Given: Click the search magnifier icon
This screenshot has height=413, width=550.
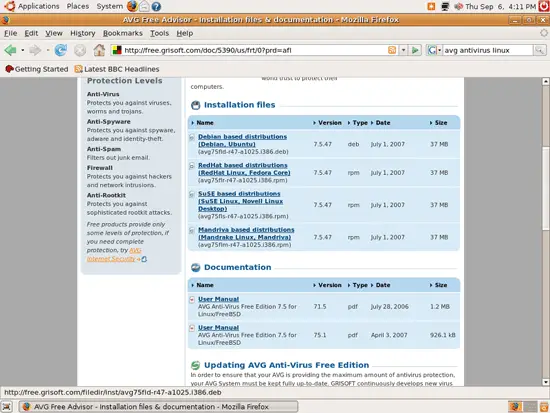Looking at the screenshot, I should coord(539,50).
